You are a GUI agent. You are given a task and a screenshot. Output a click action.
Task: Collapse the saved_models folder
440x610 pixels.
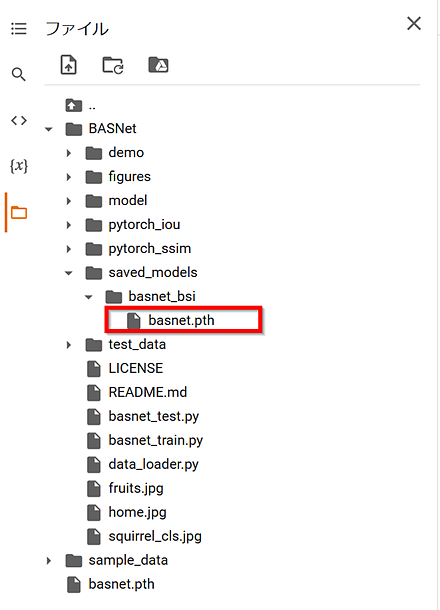pos(69,273)
